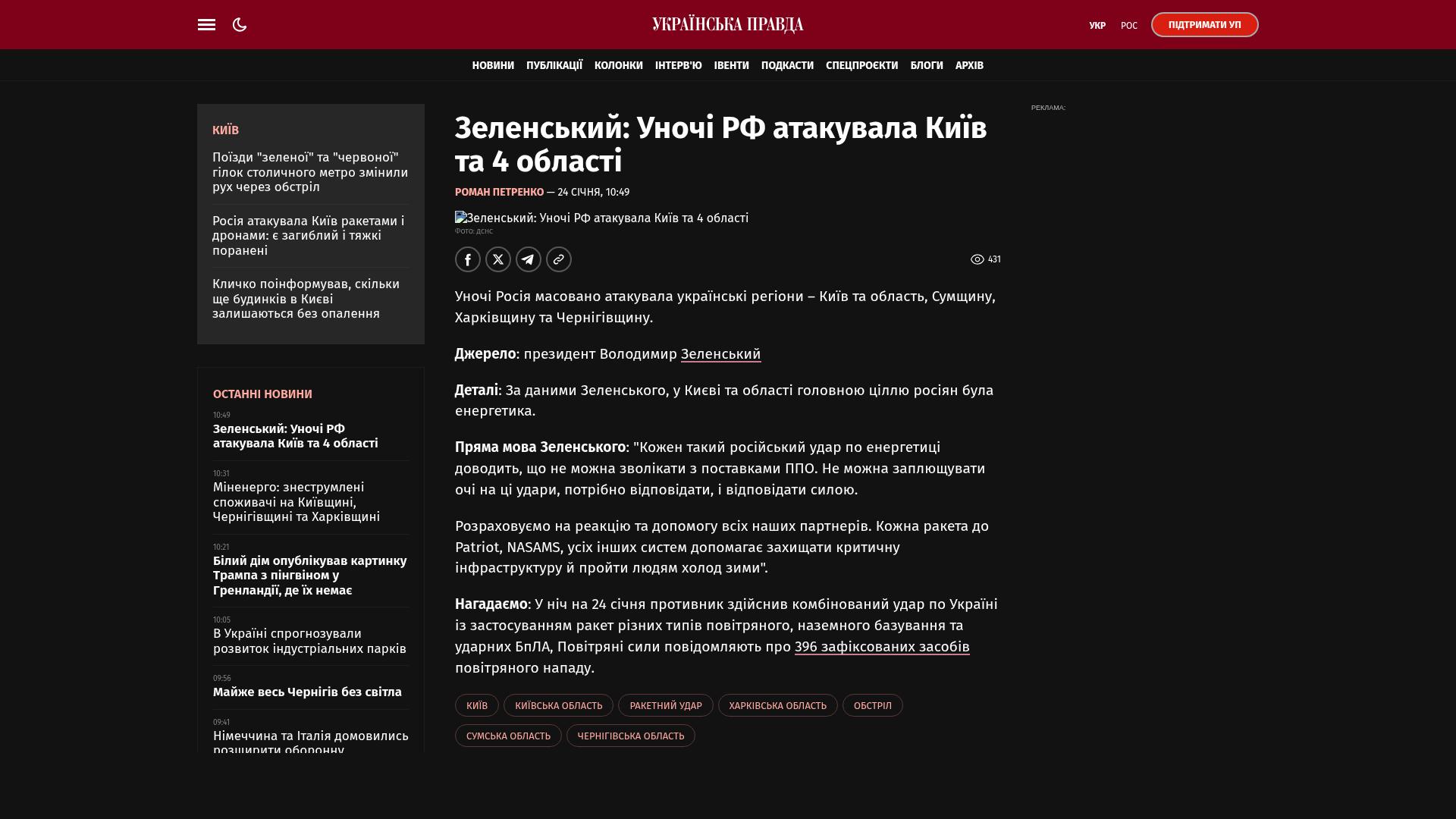
Task: Switch language to РОС
Action: click(x=1128, y=26)
